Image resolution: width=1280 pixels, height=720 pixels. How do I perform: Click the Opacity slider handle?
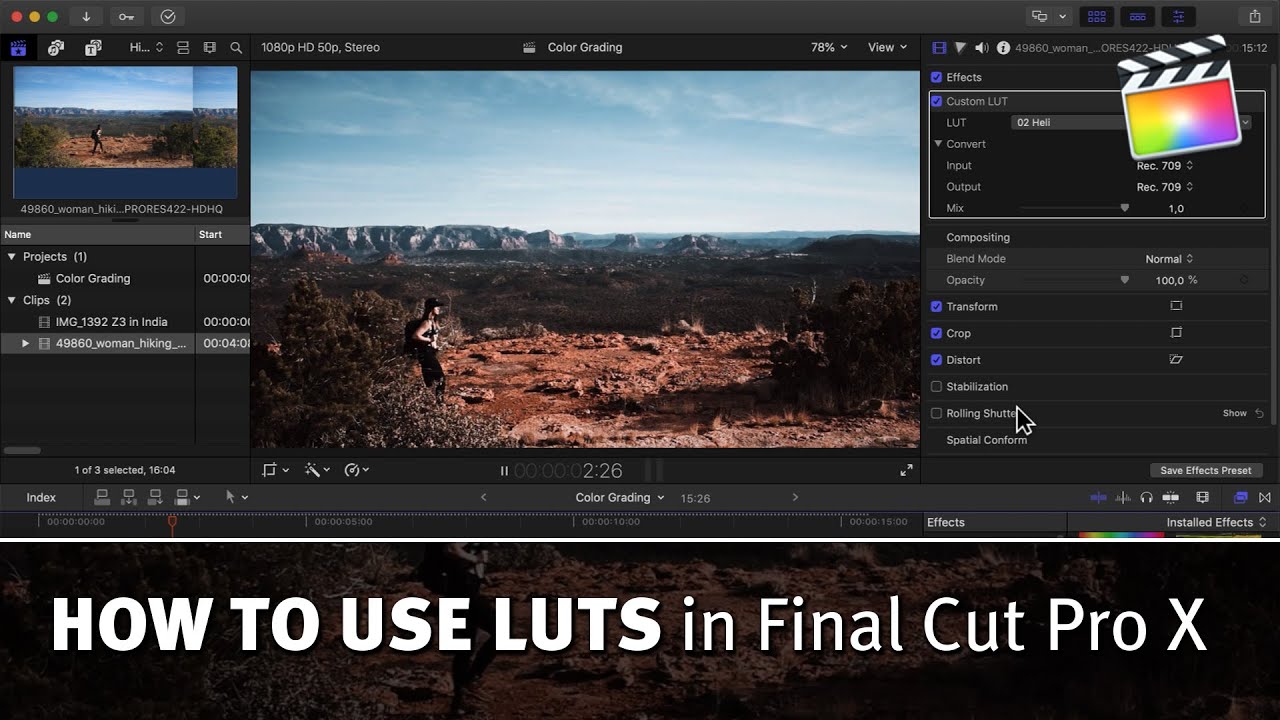(1124, 281)
